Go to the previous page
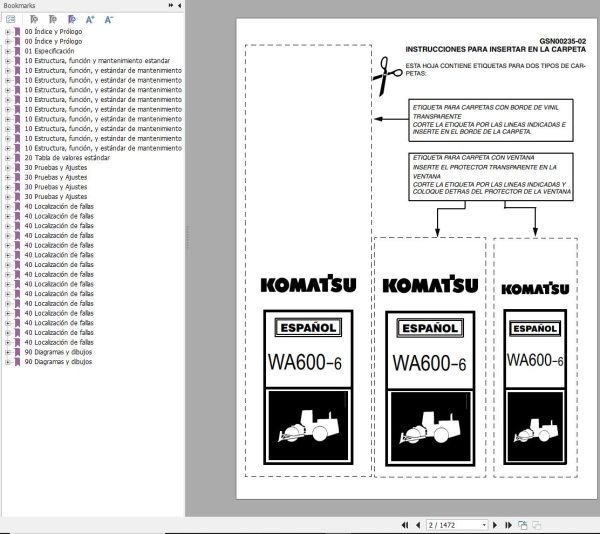This screenshot has height=534, width=600. coord(418,525)
